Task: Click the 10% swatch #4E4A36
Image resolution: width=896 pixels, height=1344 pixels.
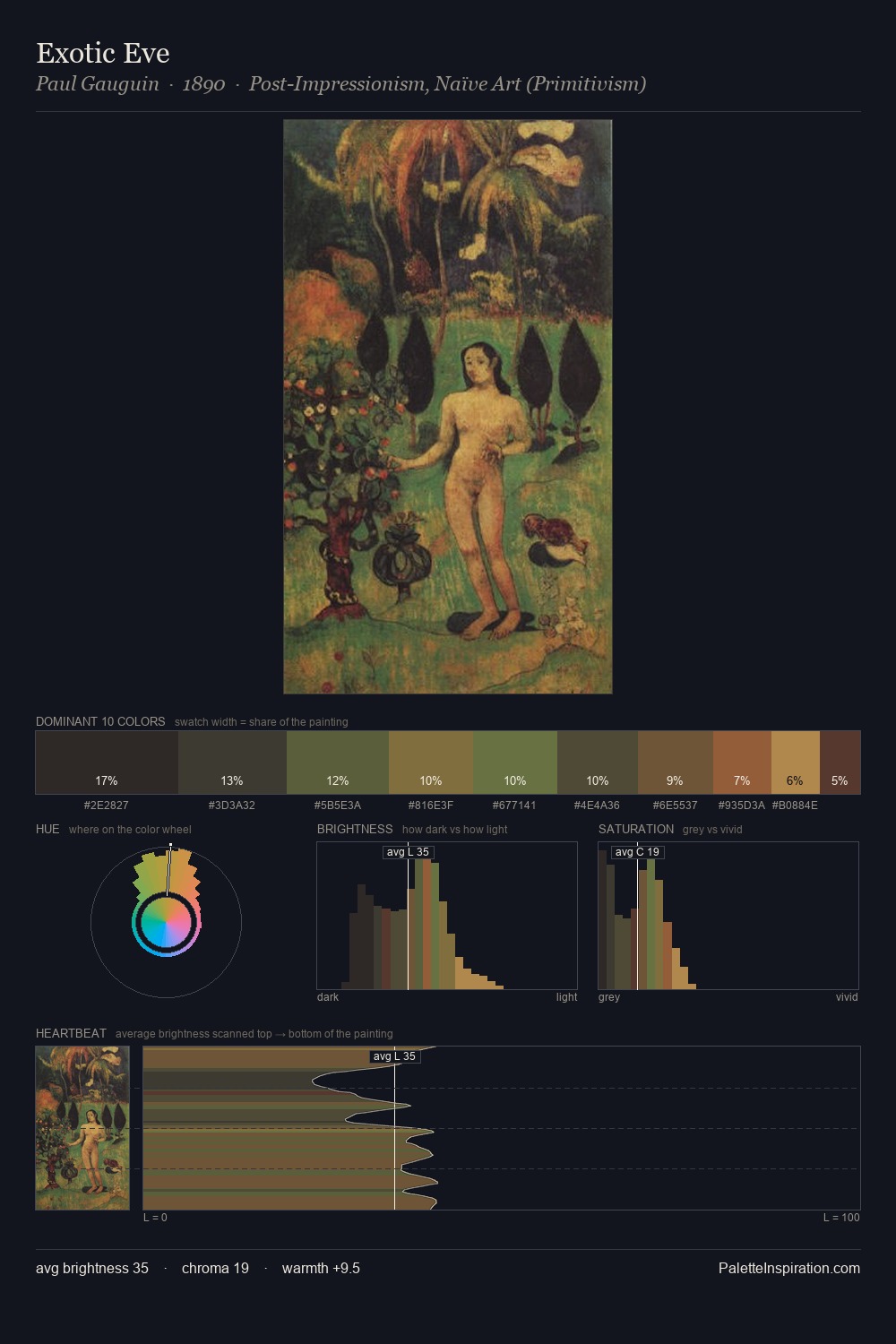Action: [598, 762]
